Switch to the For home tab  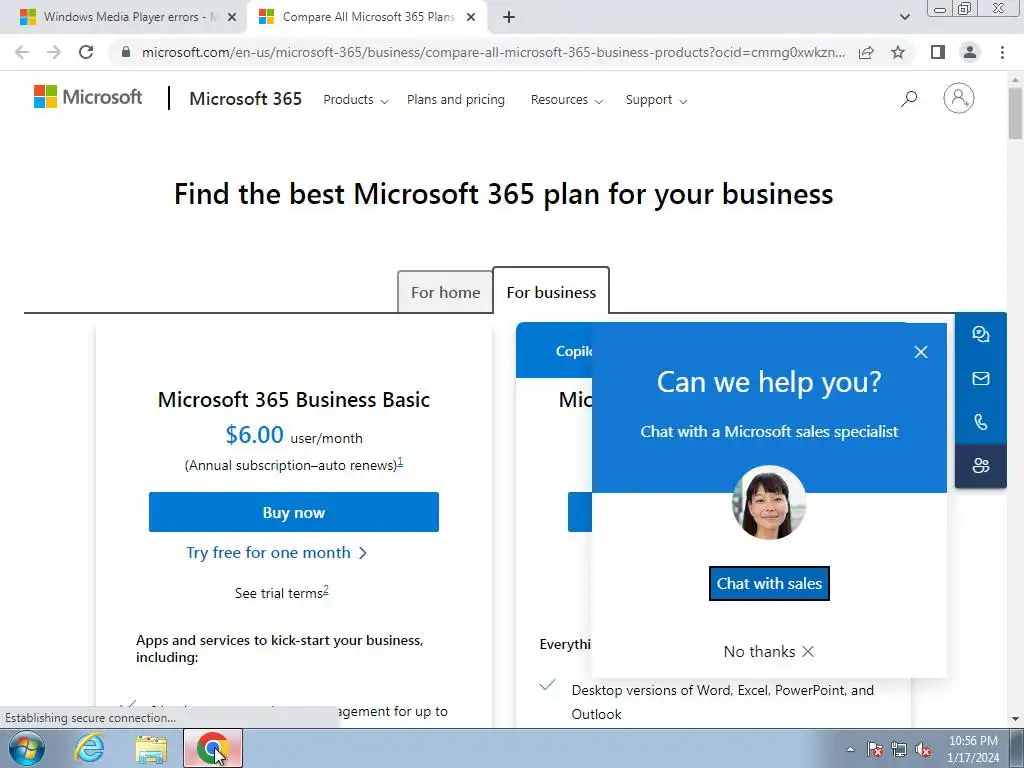pyautogui.click(x=445, y=292)
